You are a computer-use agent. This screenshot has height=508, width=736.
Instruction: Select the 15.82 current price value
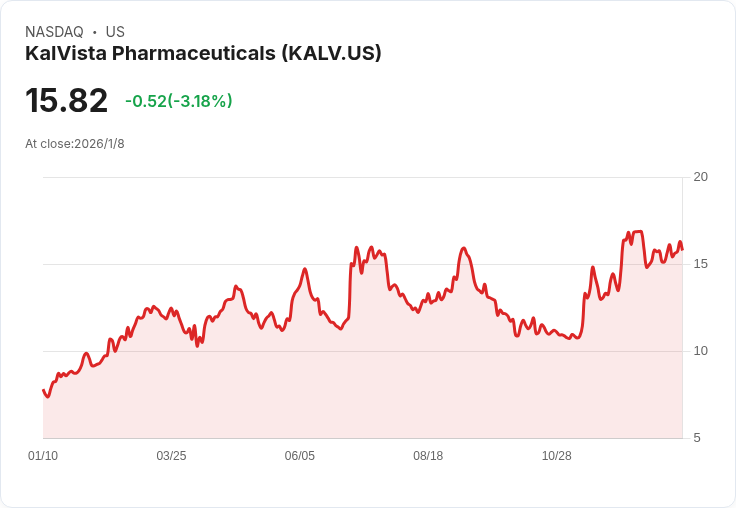[x=66, y=100]
